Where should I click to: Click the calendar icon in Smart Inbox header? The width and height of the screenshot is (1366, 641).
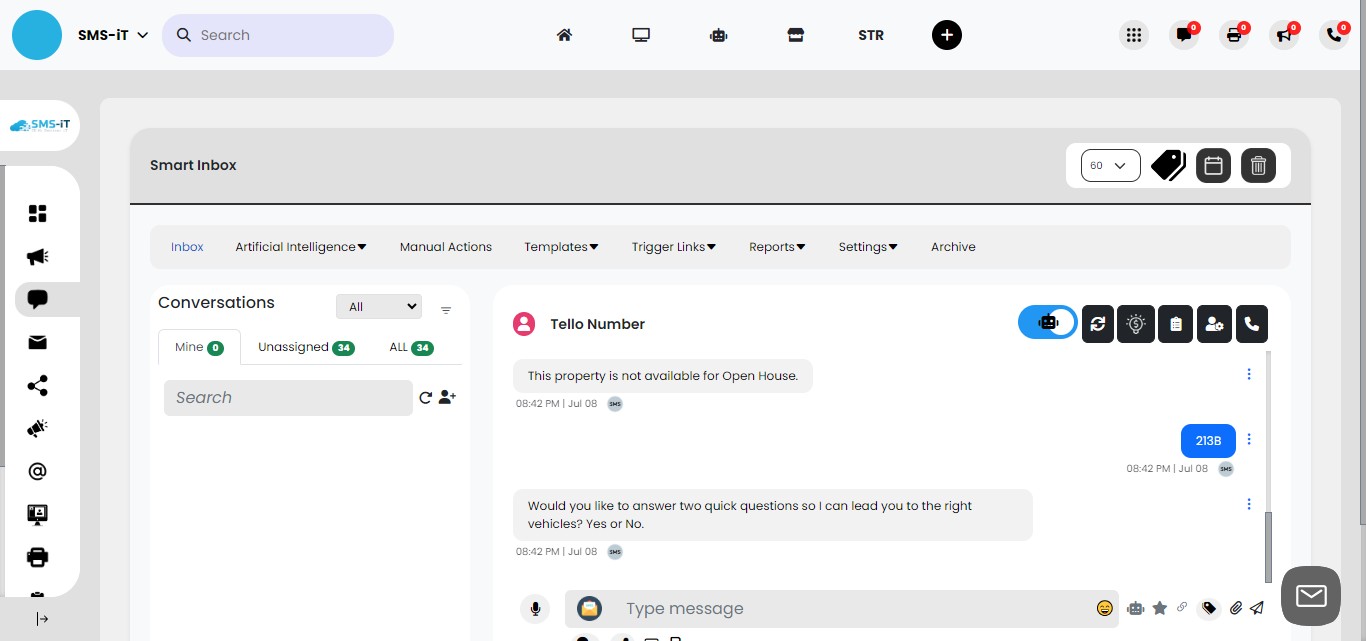[1214, 165]
